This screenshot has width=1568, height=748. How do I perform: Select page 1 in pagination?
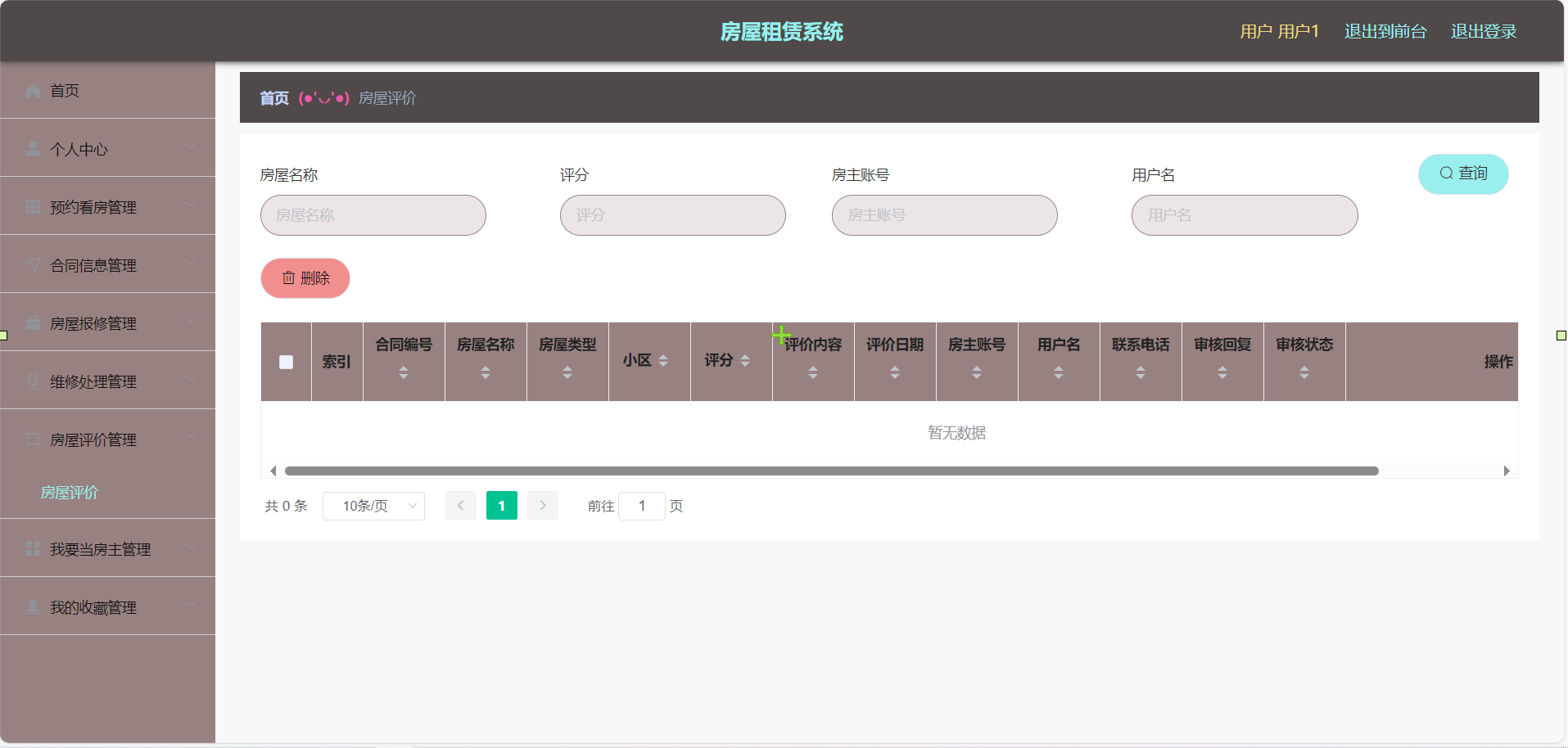tap(502, 506)
